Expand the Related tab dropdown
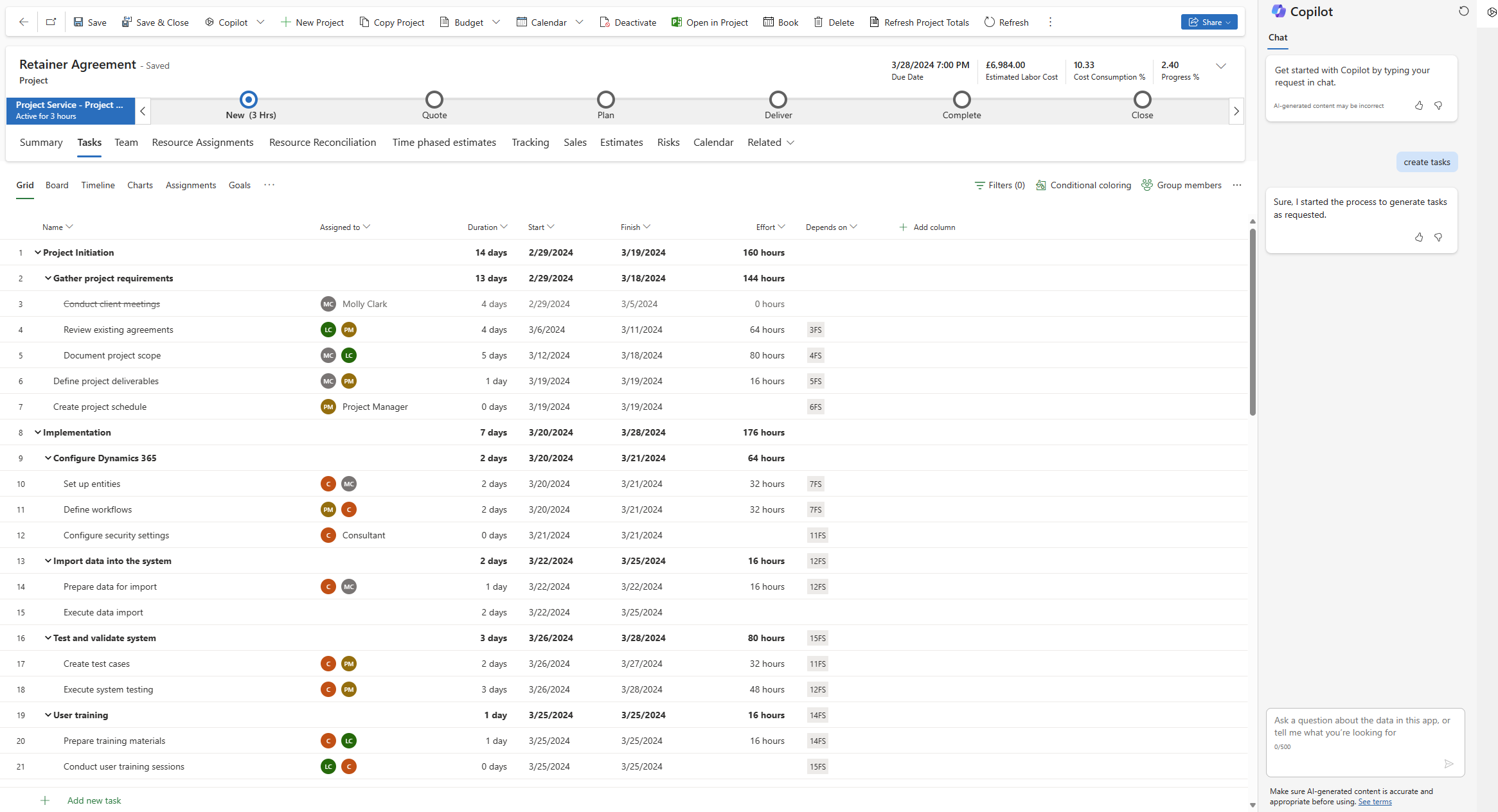The image size is (1498, 812). click(790, 143)
